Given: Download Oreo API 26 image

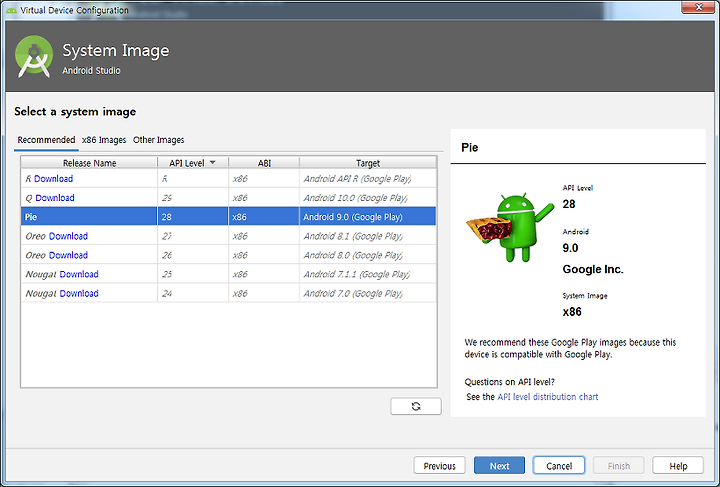Looking at the screenshot, I should point(68,255).
